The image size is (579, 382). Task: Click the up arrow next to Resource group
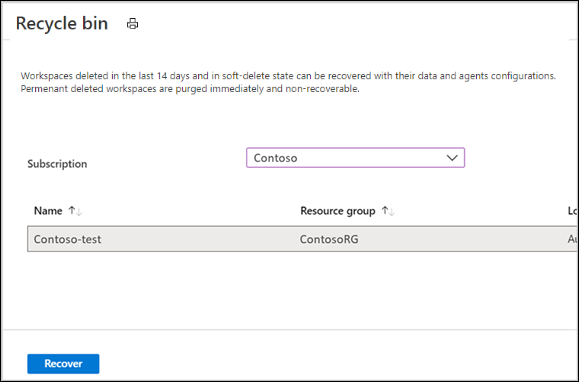(385, 211)
